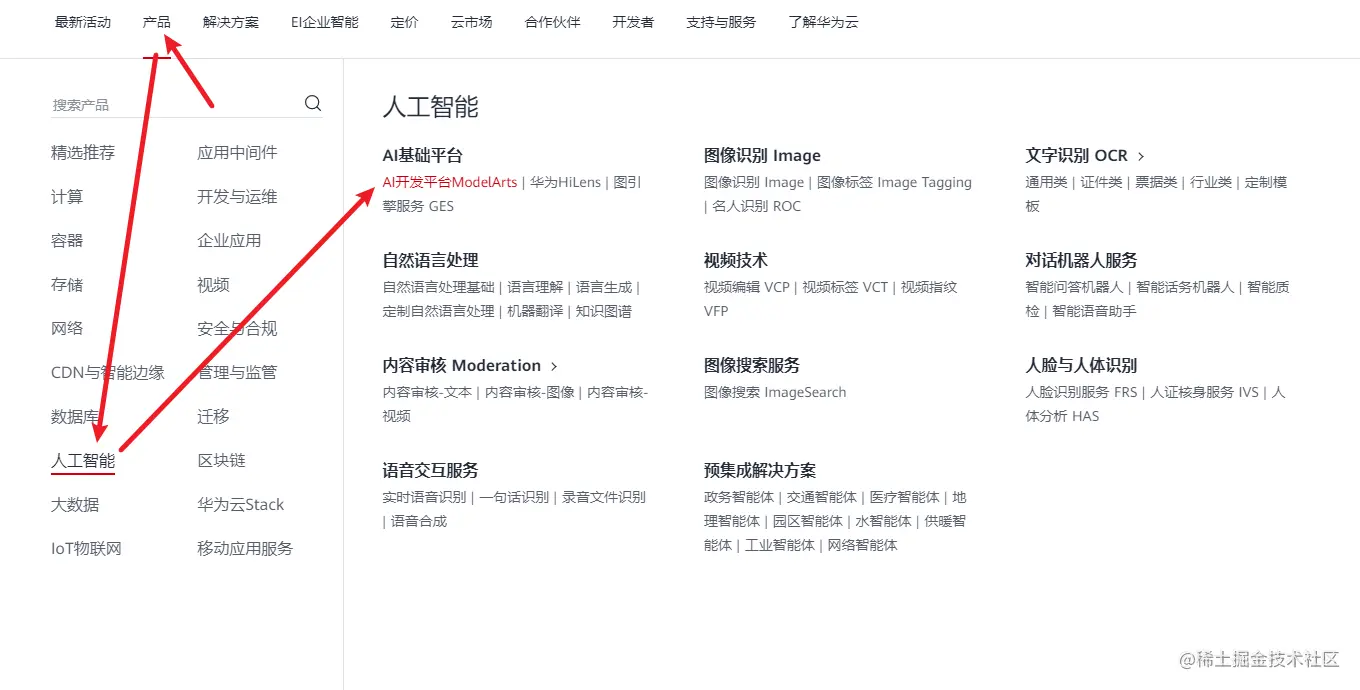Viewport: 1360px width, 690px height.
Task: Open the 政务智能体 link
Action: pos(739,497)
